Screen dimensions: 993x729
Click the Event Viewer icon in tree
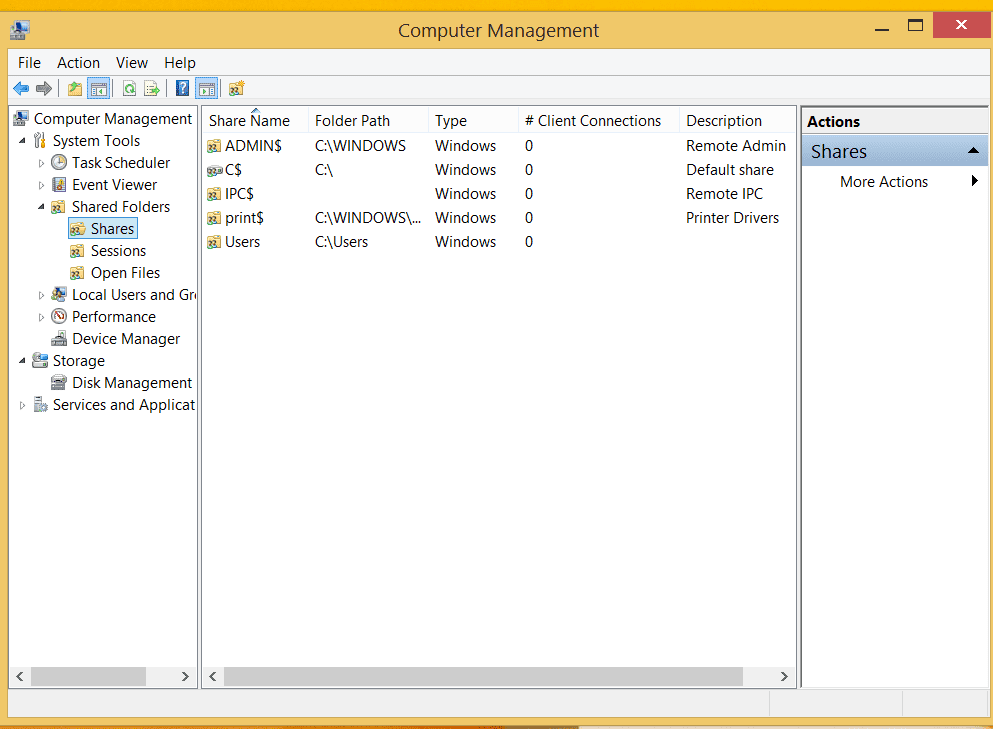(59, 185)
